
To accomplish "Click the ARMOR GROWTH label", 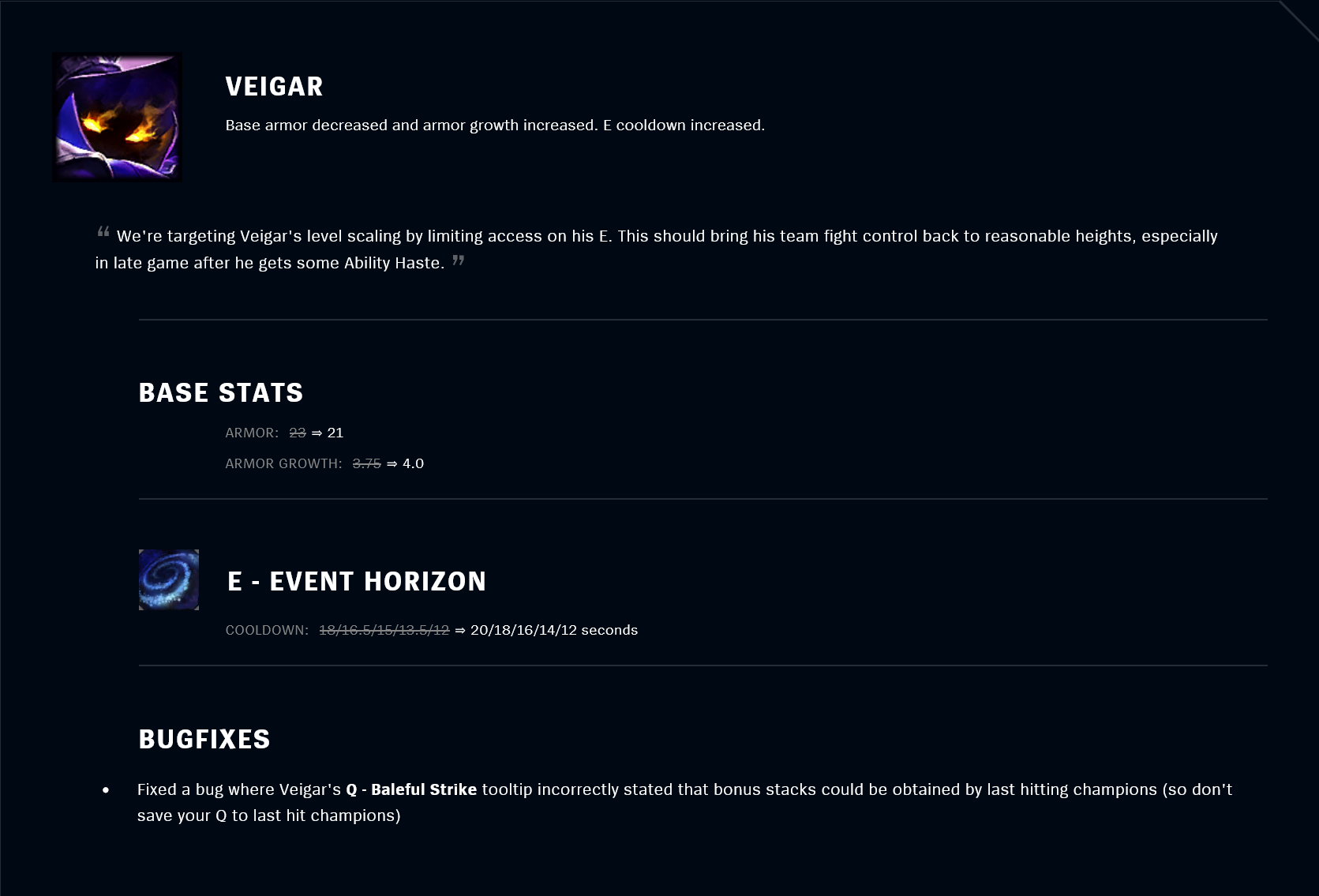I will pos(284,463).
